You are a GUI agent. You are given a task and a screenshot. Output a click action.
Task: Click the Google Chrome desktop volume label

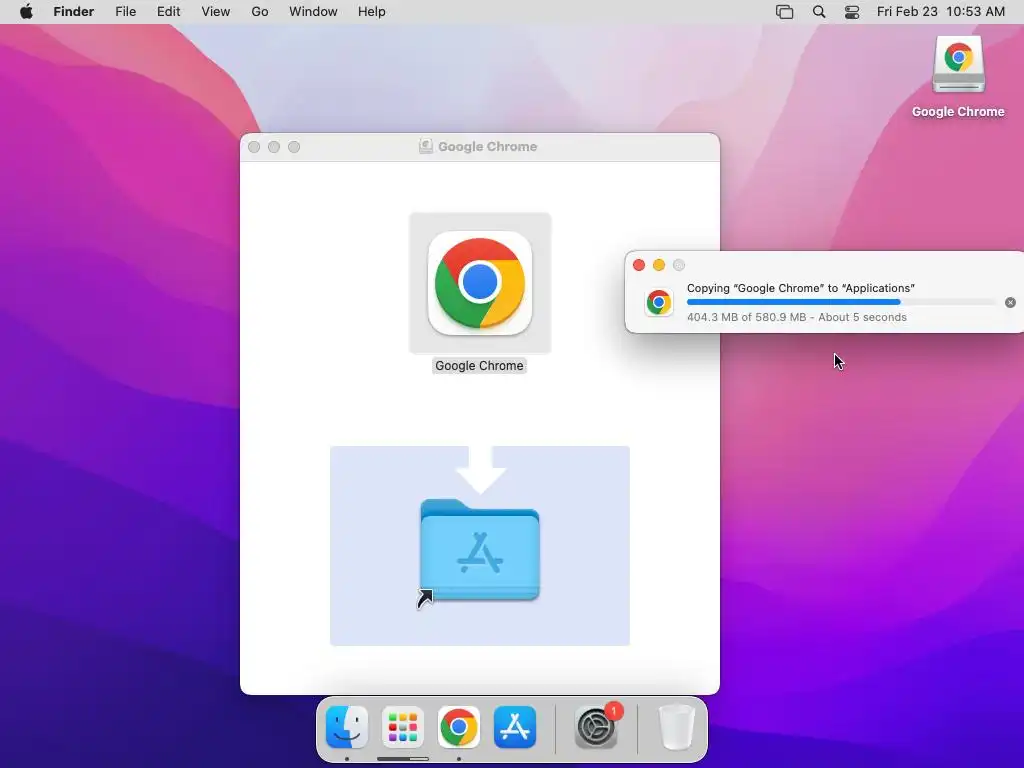click(x=958, y=112)
